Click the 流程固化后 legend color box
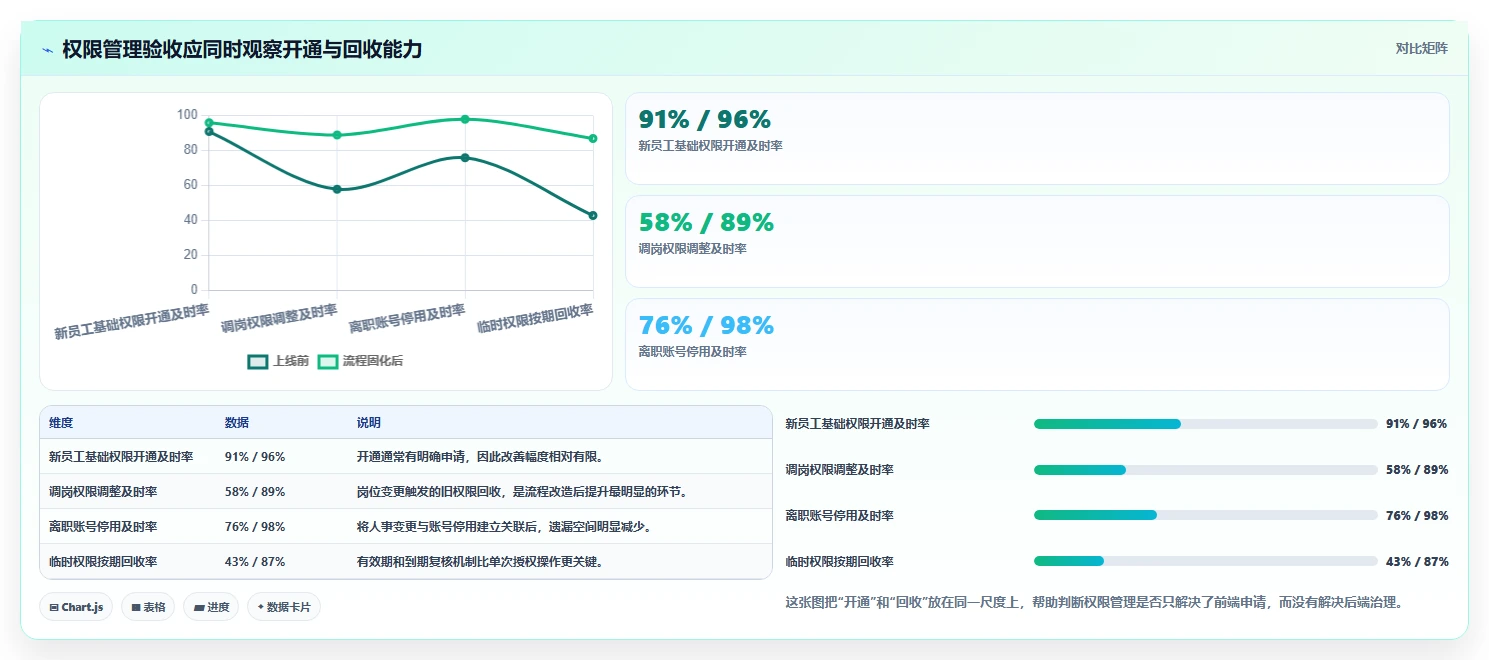 point(328,362)
